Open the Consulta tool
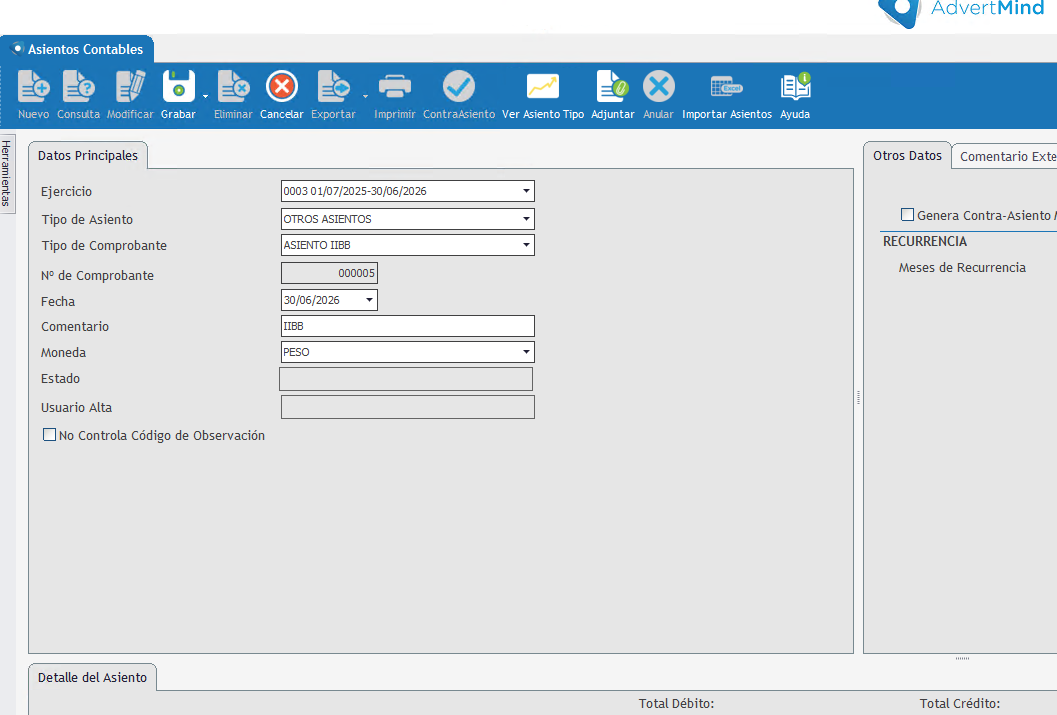This screenshot has height=715, width=1057. [78, 87]
